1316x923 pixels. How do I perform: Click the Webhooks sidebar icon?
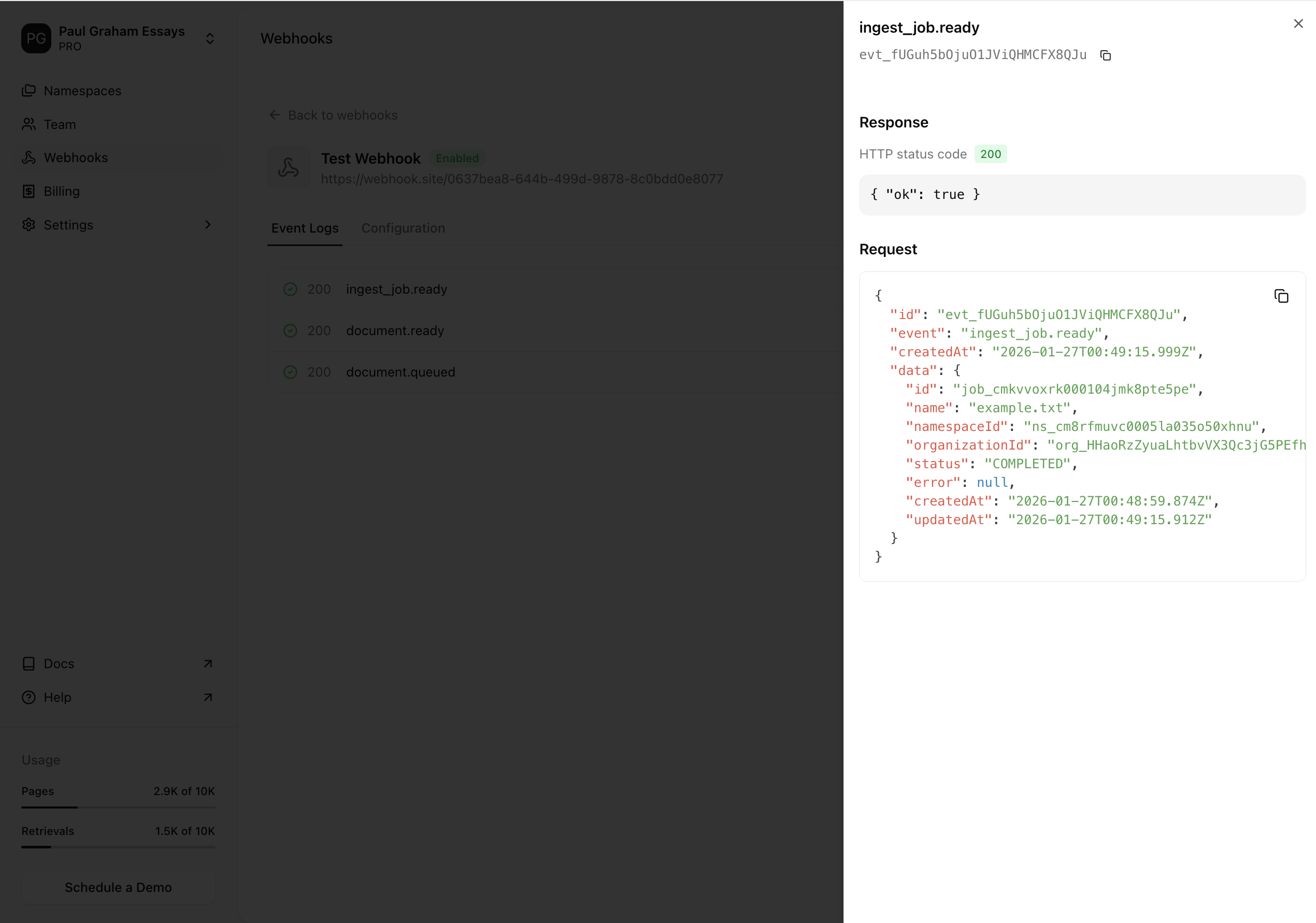point(29,157)
